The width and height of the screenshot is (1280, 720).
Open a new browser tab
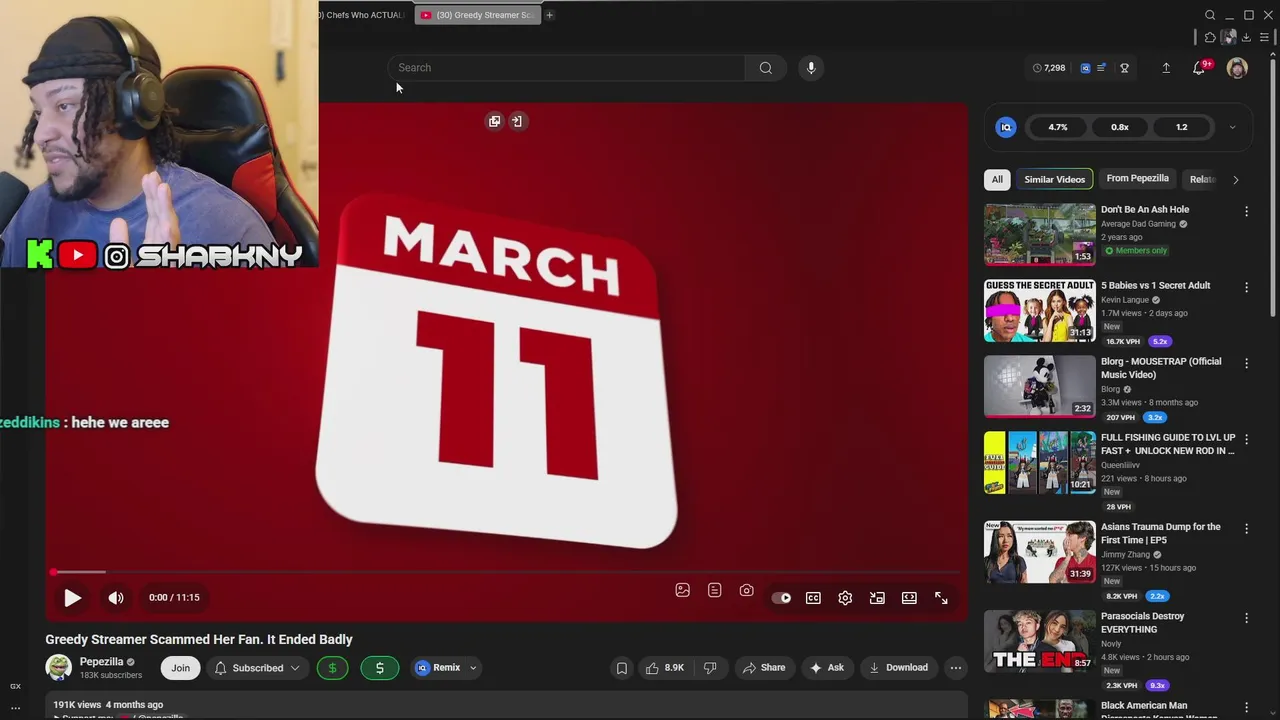pos(549,15)
